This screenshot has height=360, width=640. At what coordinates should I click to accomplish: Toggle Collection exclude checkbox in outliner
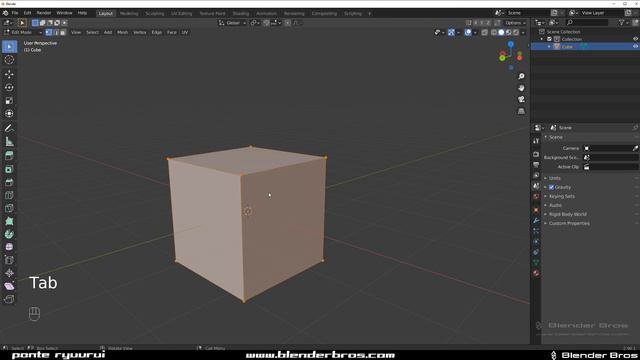coord(549,39)
